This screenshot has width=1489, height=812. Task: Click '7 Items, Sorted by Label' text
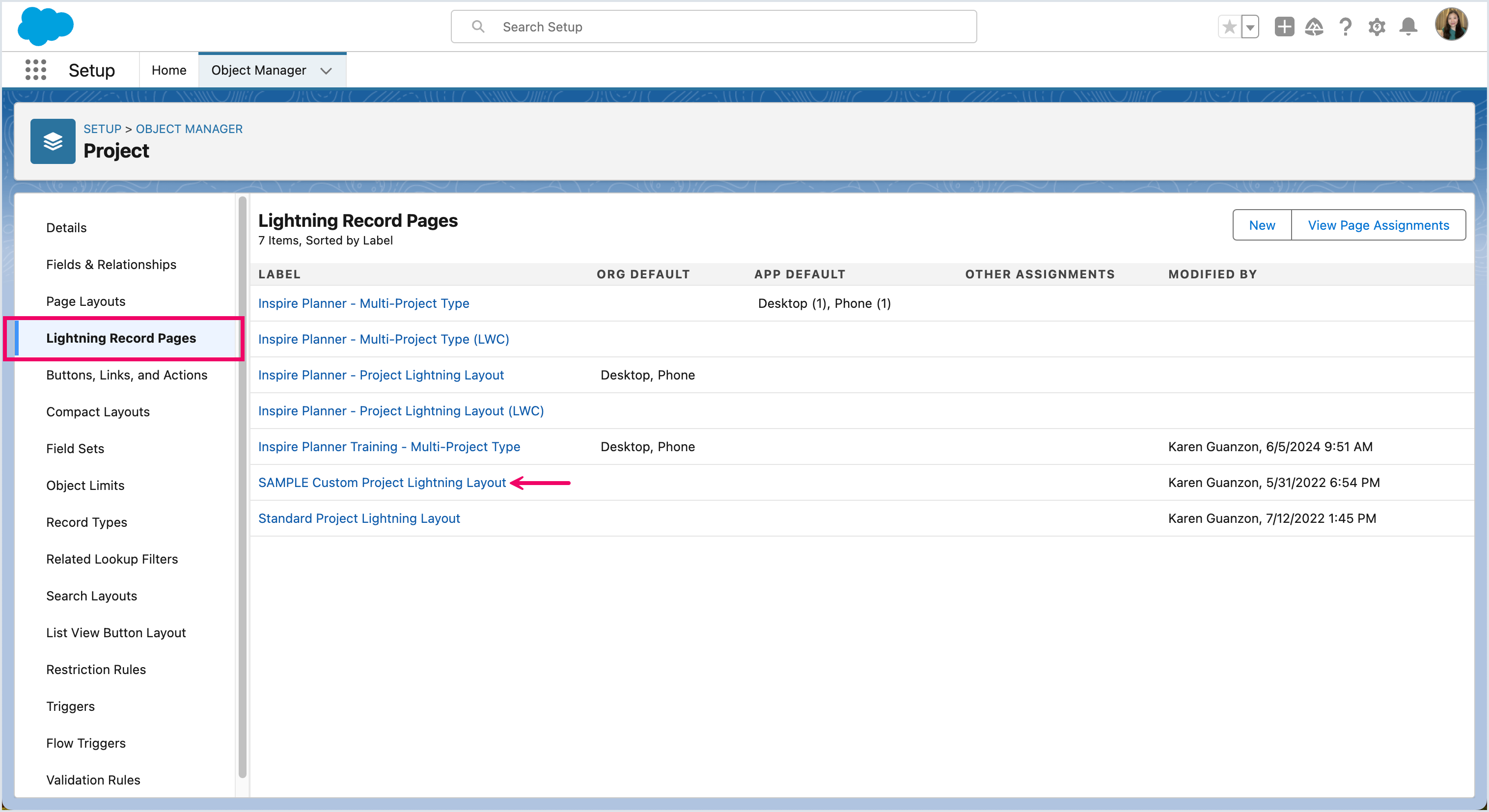[326, 241]
